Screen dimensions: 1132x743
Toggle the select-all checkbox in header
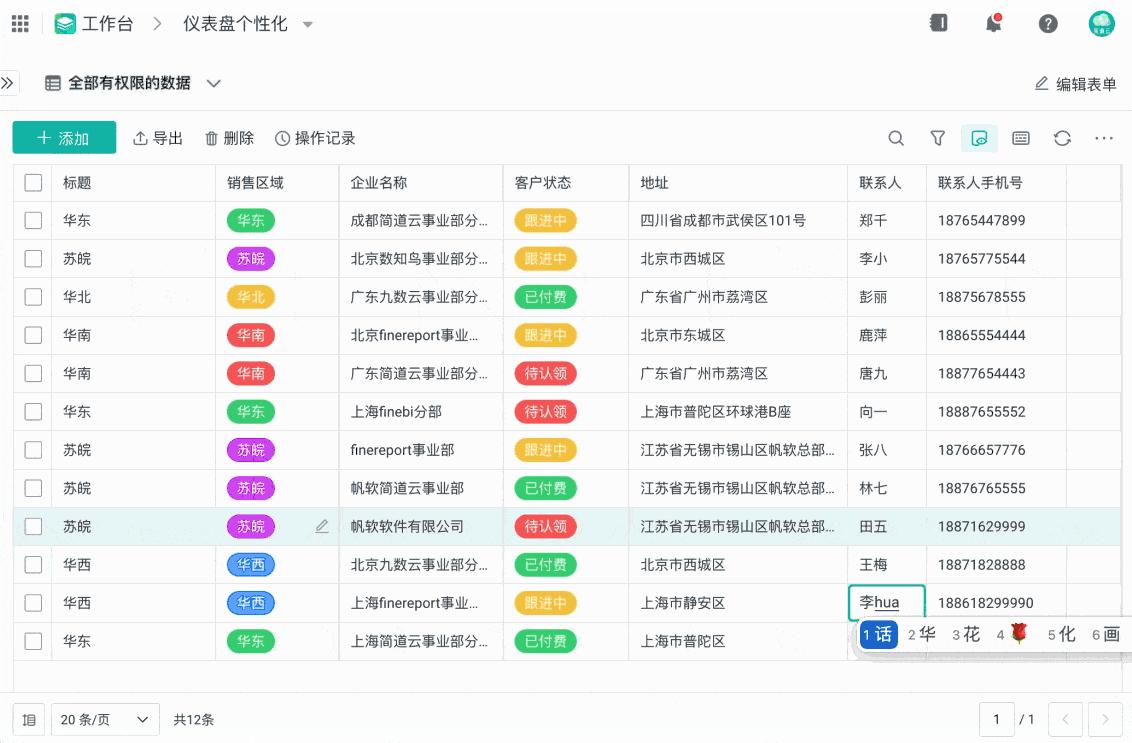[33, 182]
